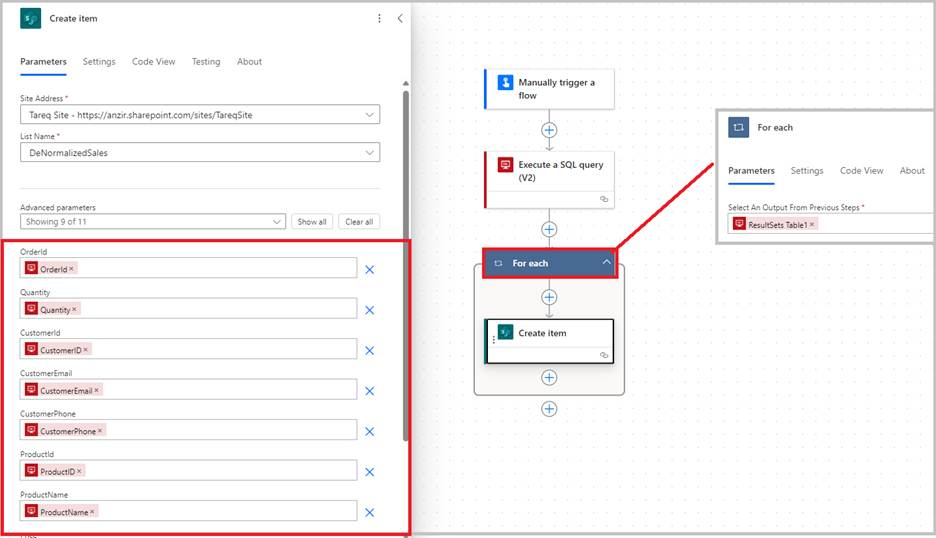Remove the ProductName parameter with its X
Screen dimensions: 936x538
pyautogui.click(x=370, y=513)
